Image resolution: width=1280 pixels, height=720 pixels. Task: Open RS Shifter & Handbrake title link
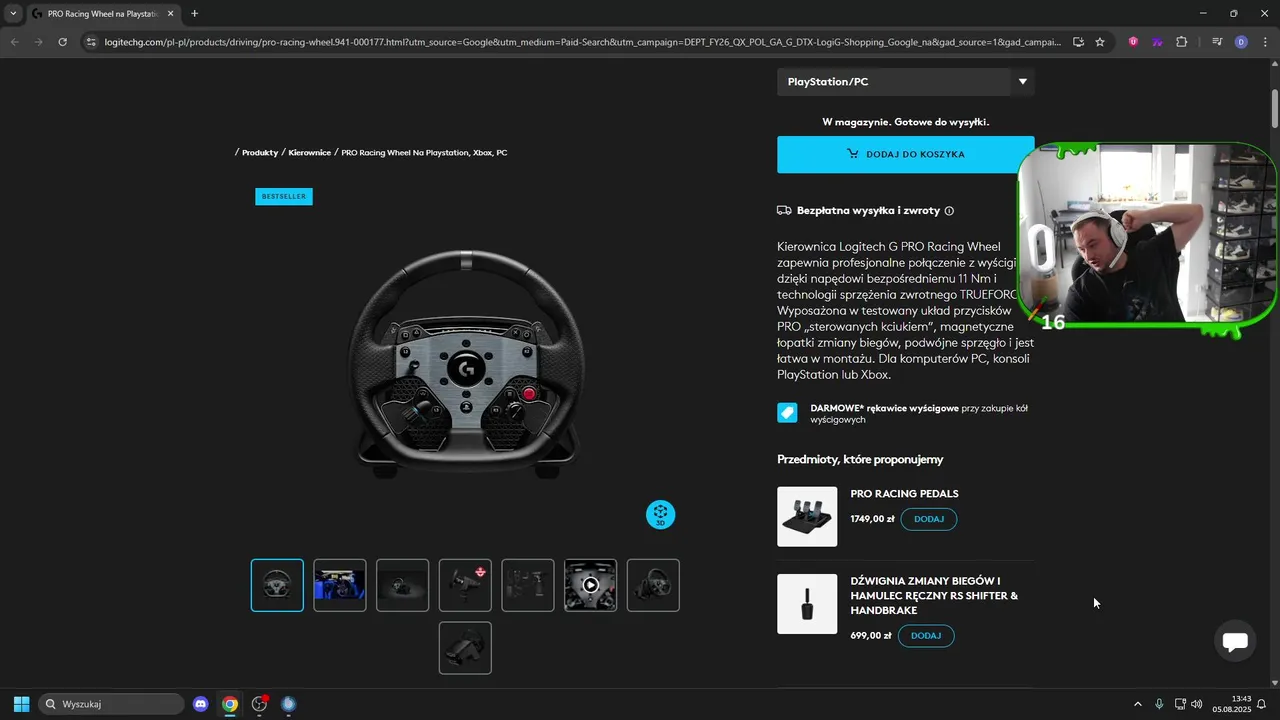point(934,596)
